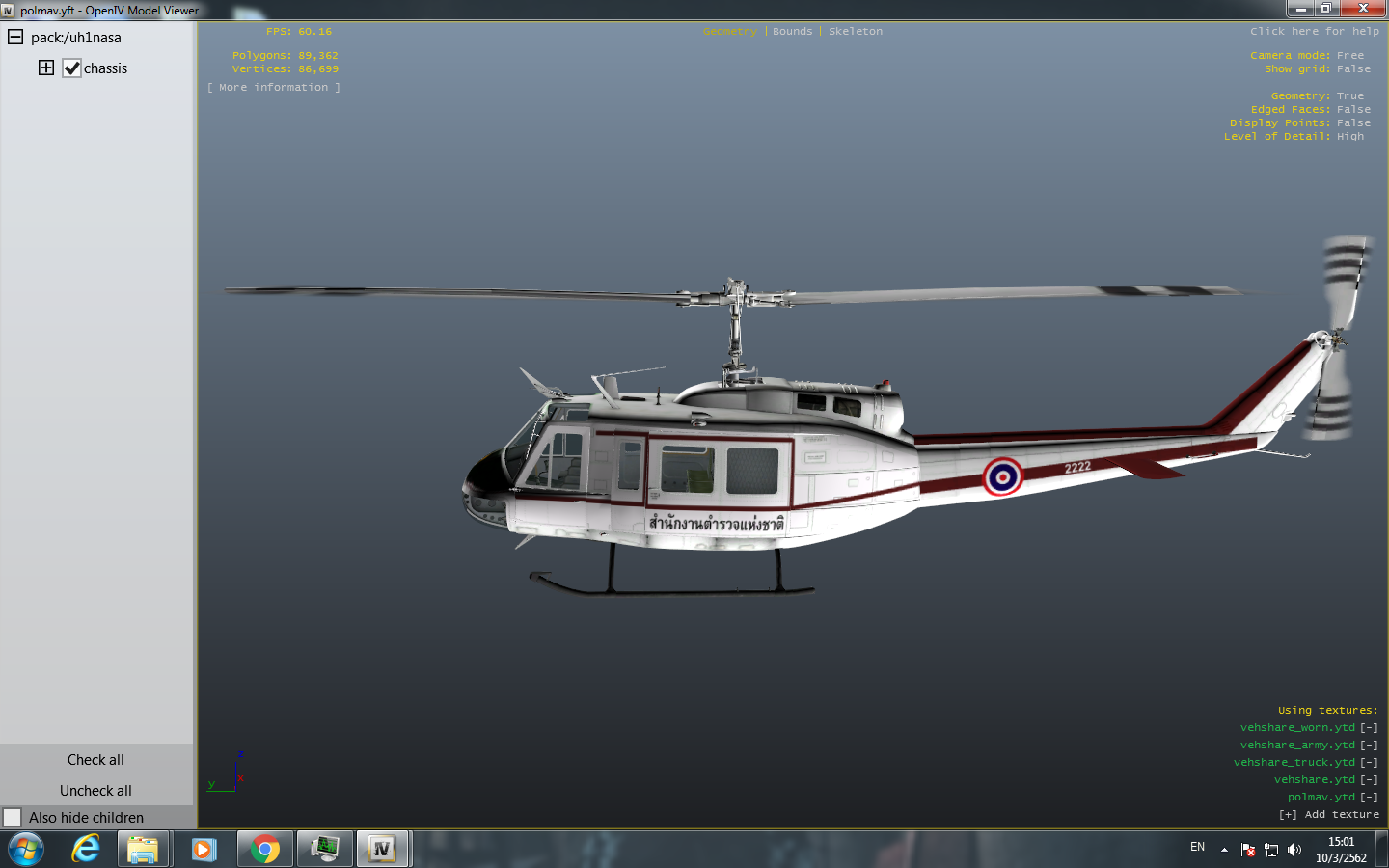Screen dimensions: 1389x868
Task: Change the Level of Detail High value
Action: coord(1350,137)
